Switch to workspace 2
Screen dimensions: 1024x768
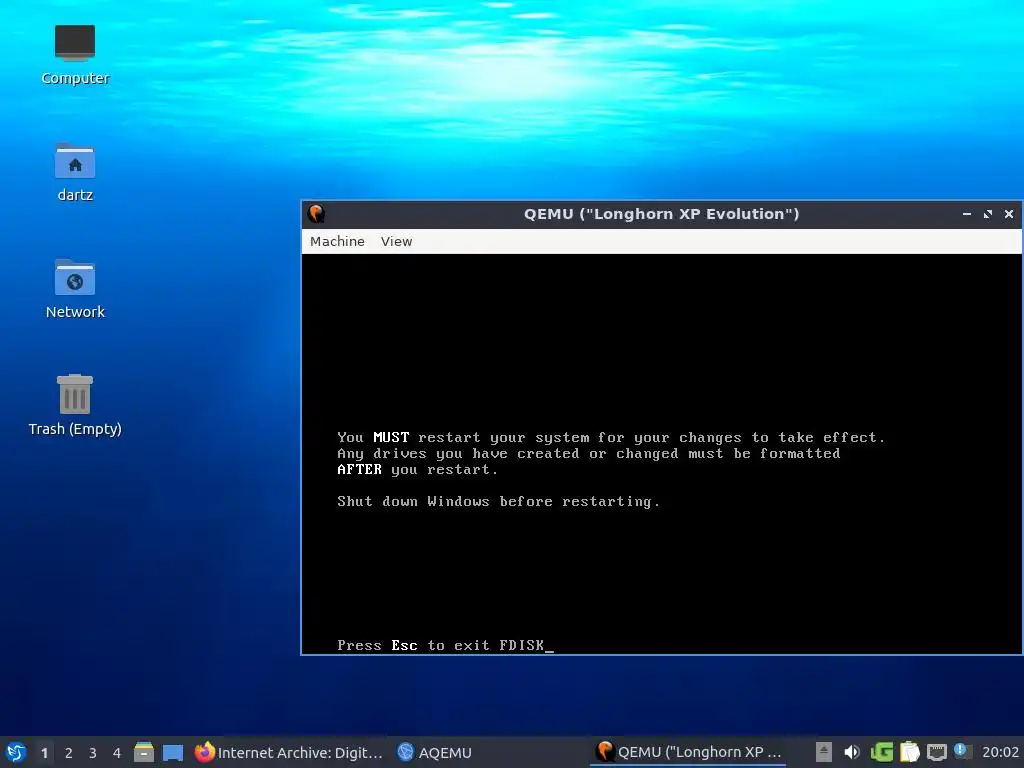(69, 752)
